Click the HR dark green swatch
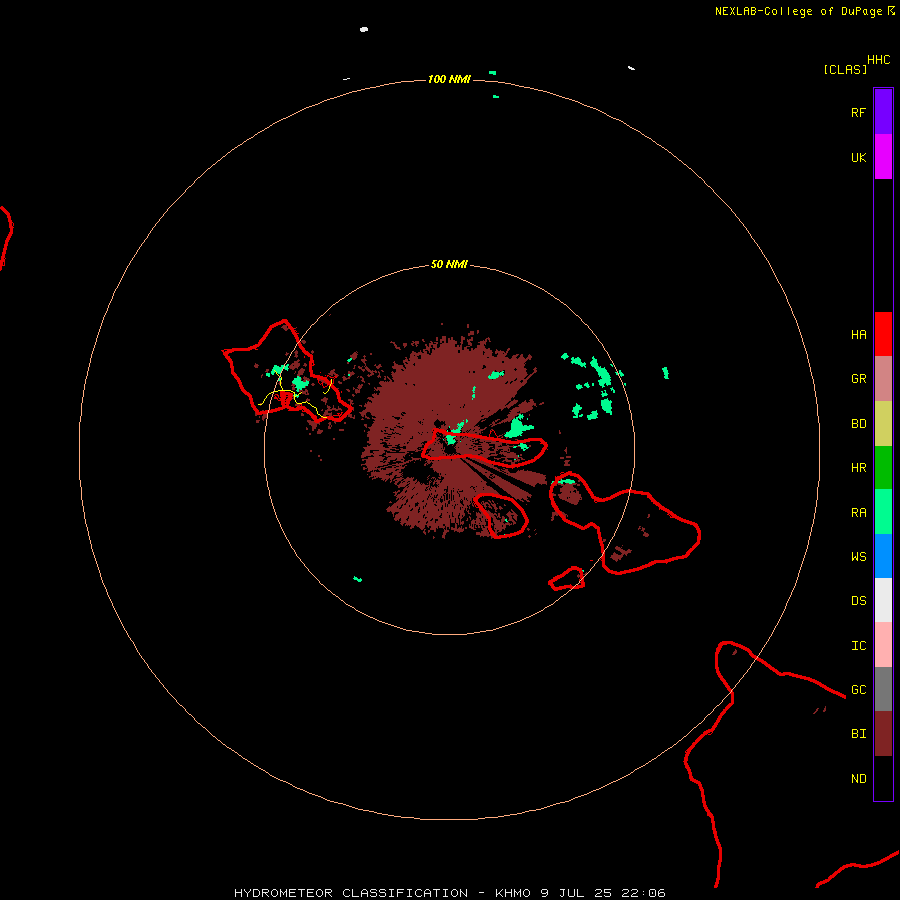The height and width of the screenshot is (900, 900). [883, 468]
